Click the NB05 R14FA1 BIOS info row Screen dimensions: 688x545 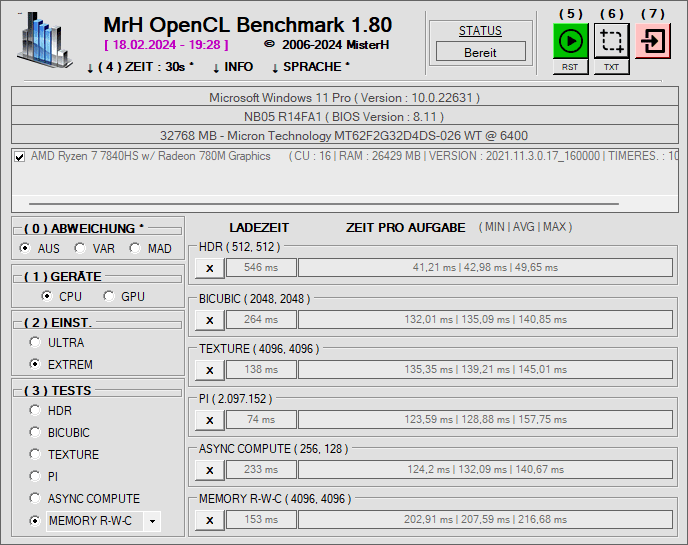344,116
